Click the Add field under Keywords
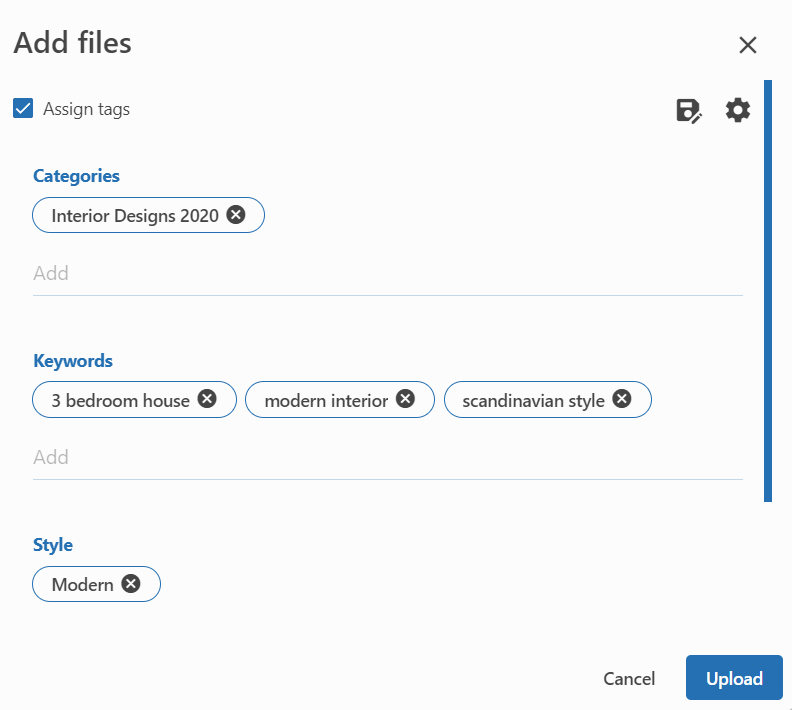This screenshot has height=710, width=792. click(x=387, y=457)
